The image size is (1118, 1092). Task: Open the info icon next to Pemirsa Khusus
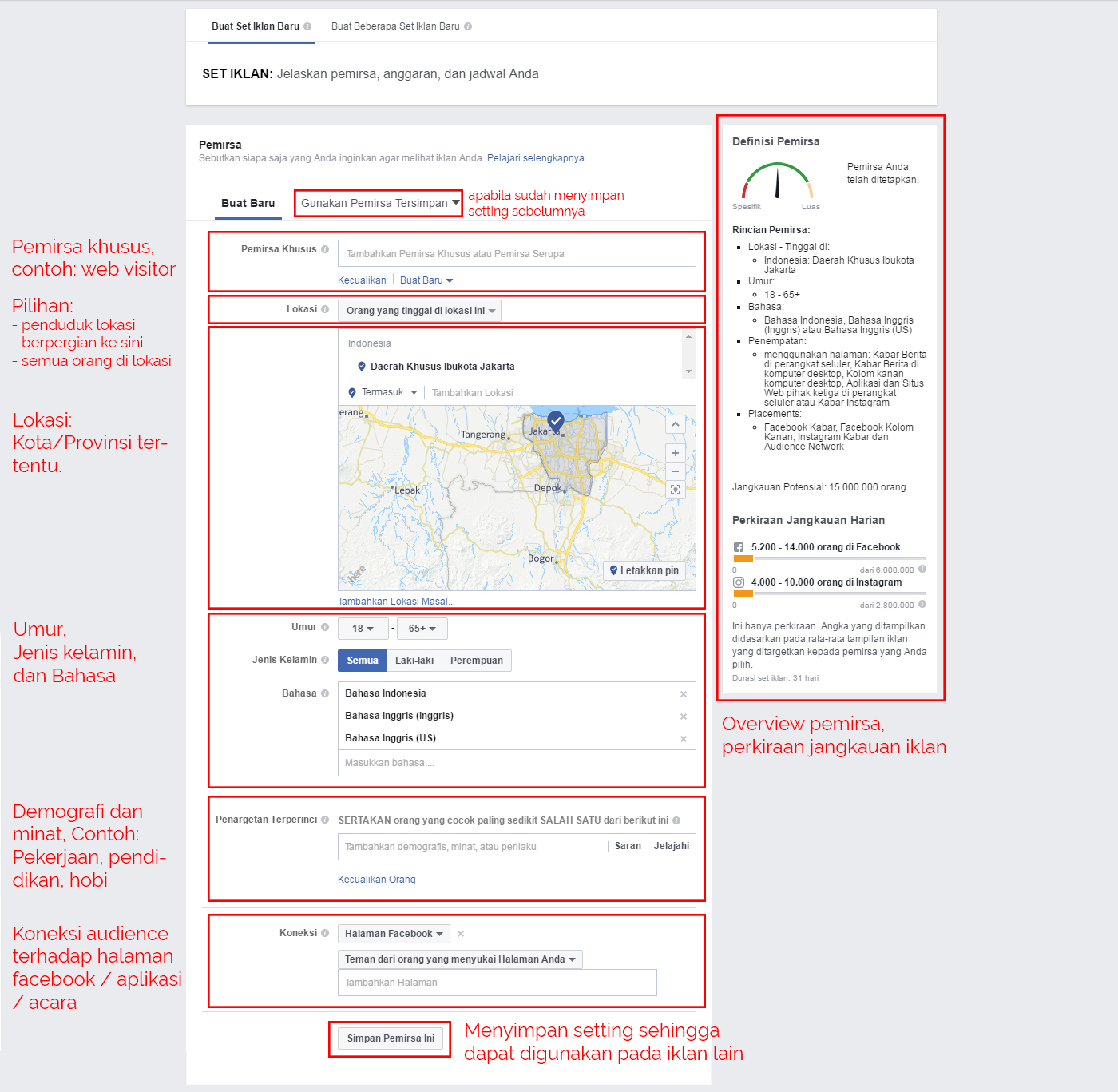[325, 249]
